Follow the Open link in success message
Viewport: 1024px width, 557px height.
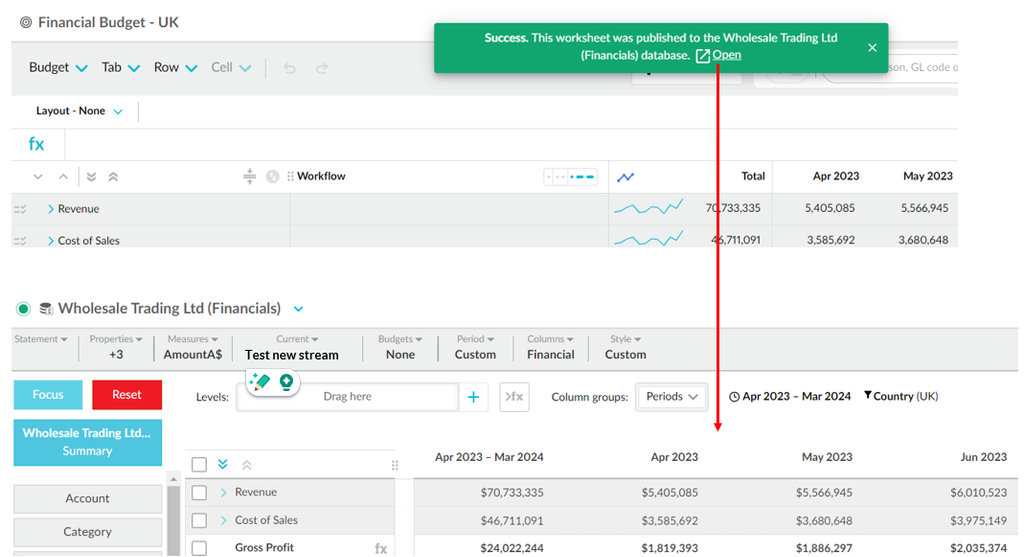coord(726,55)
